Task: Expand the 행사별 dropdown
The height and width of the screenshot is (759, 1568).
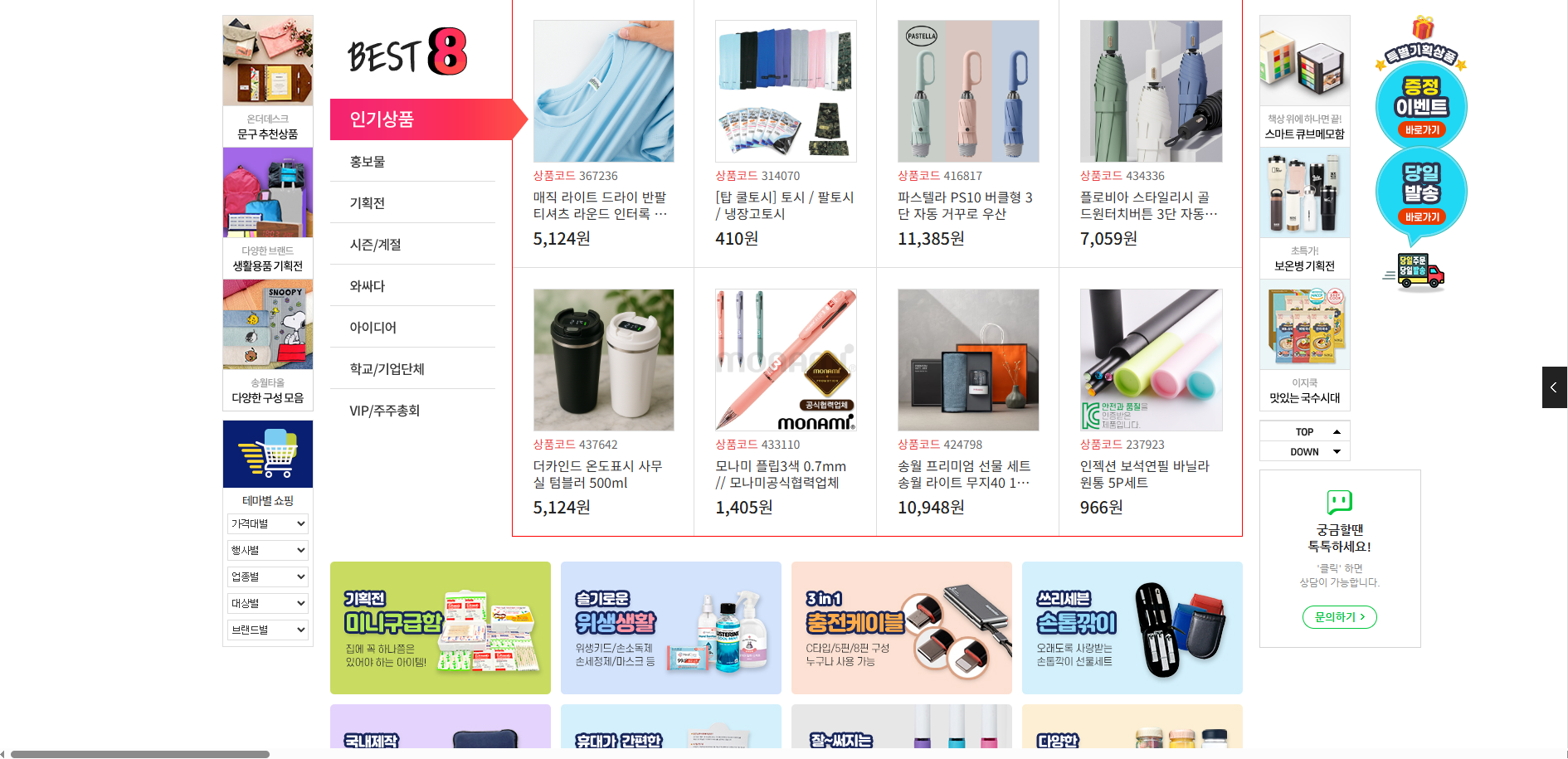Action: pyautogui.click(x=268, y=550)
